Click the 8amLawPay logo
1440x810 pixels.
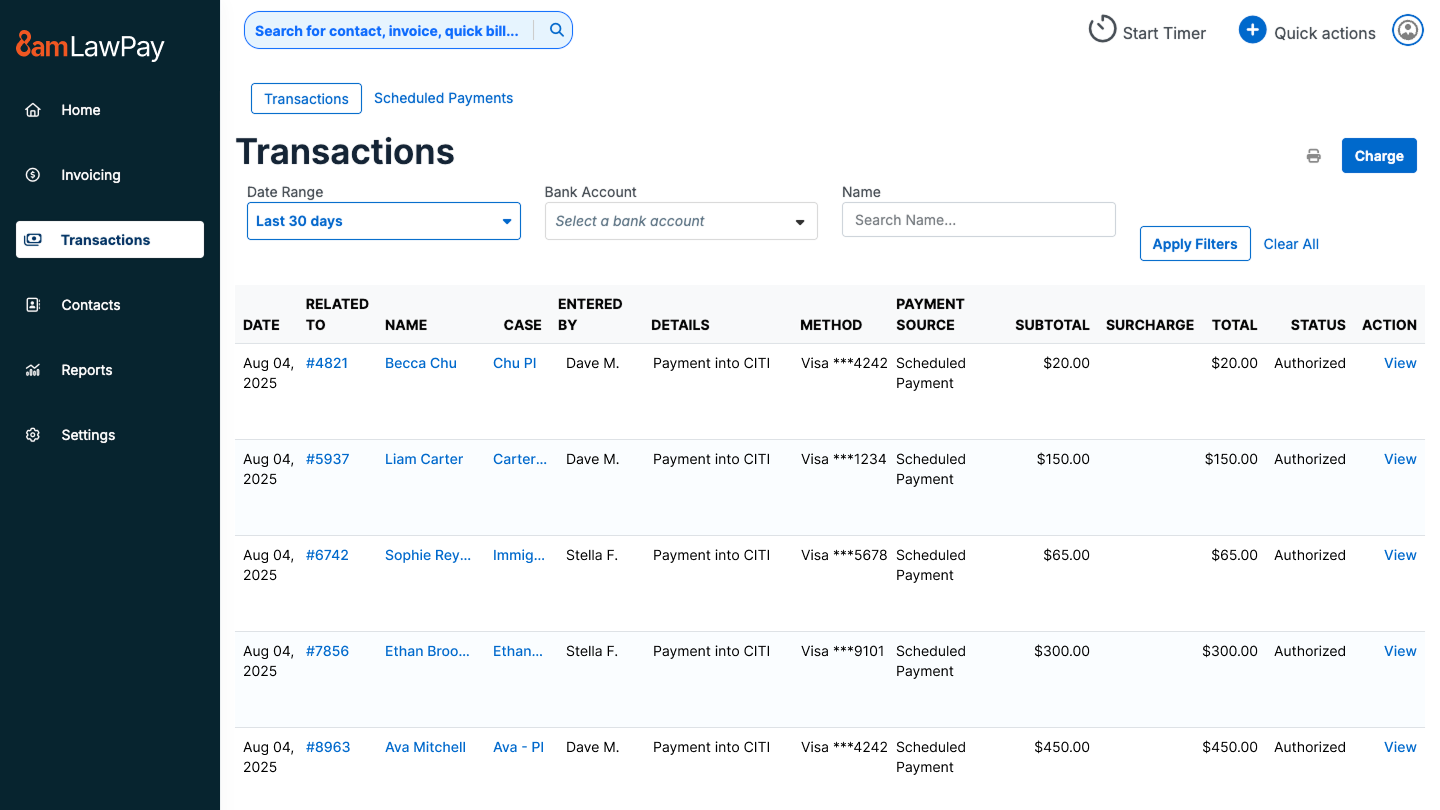88,45
